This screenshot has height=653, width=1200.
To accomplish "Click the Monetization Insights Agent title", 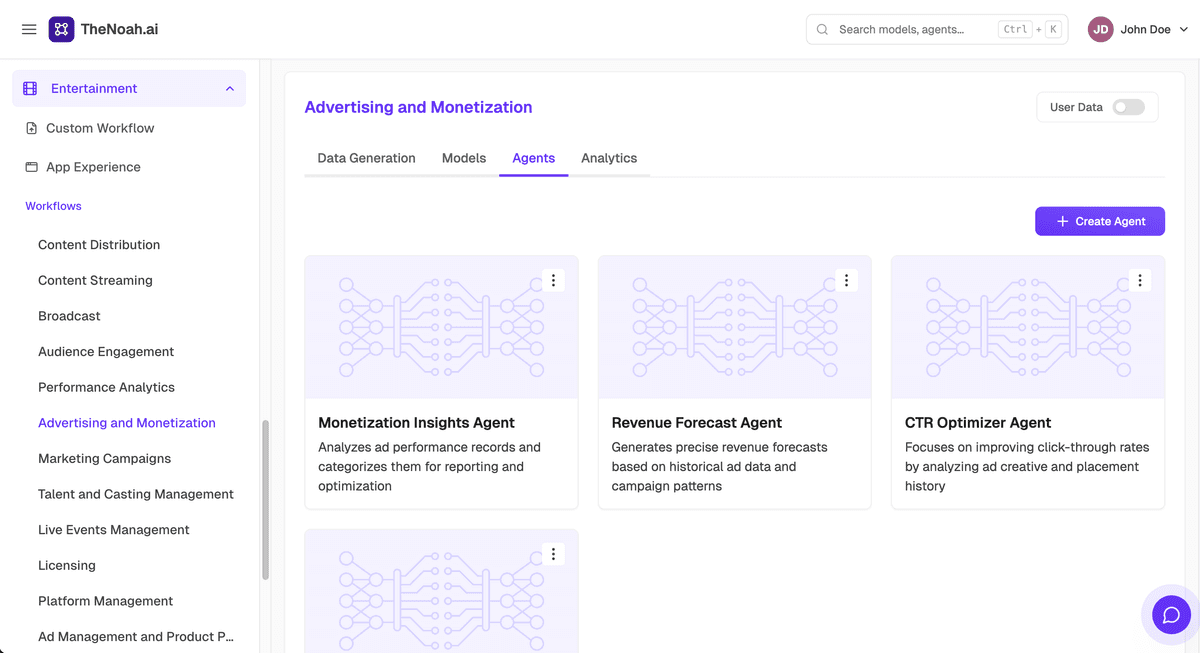I will (416, 423).
